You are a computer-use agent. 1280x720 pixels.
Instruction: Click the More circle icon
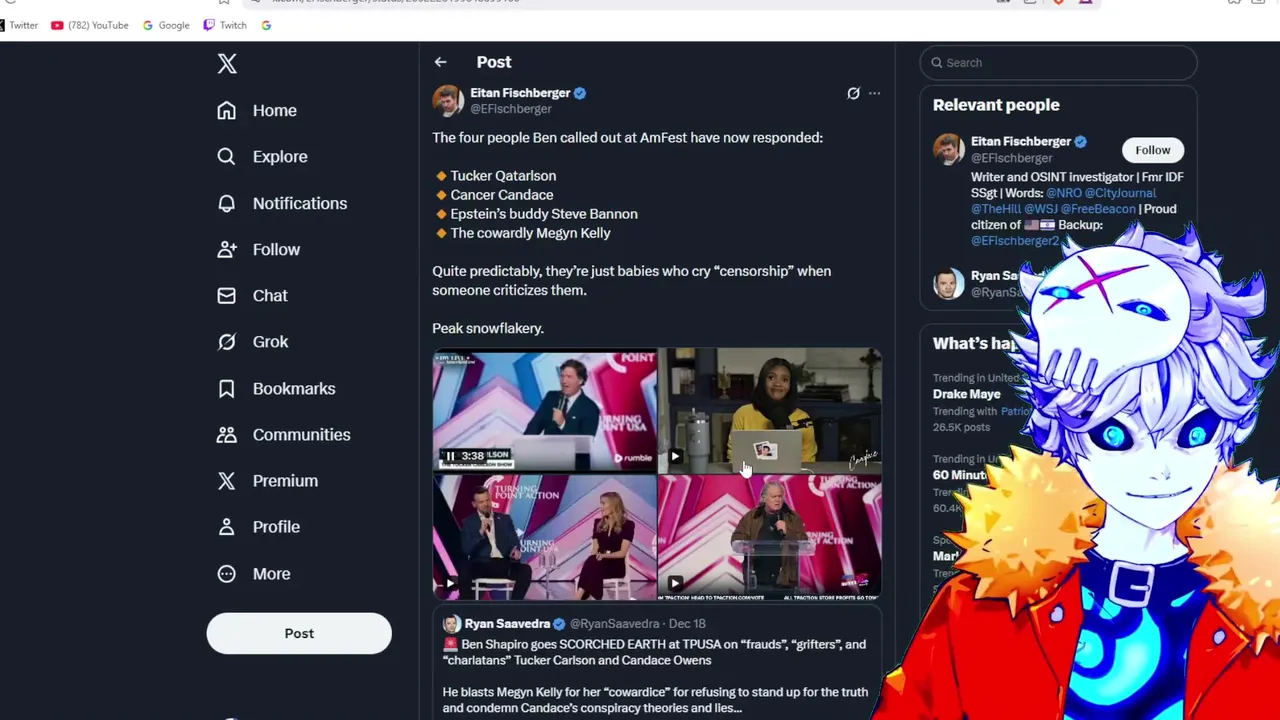[x=227, y=573]
